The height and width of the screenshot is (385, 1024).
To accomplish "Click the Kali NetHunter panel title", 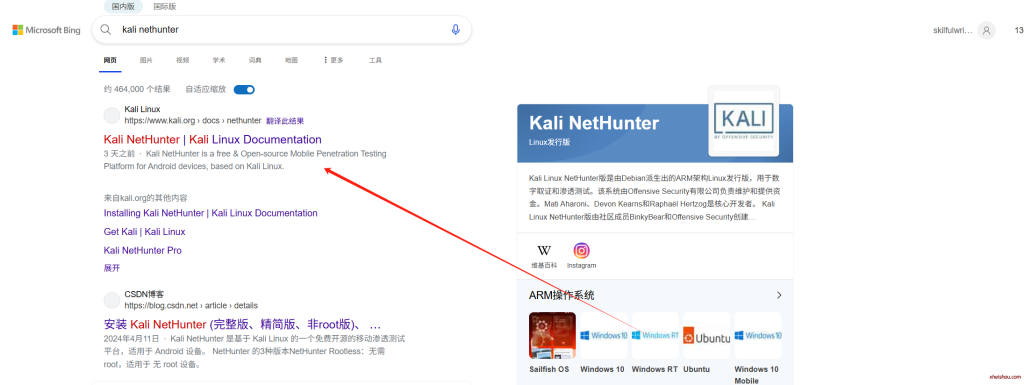I will pos(594,123).
